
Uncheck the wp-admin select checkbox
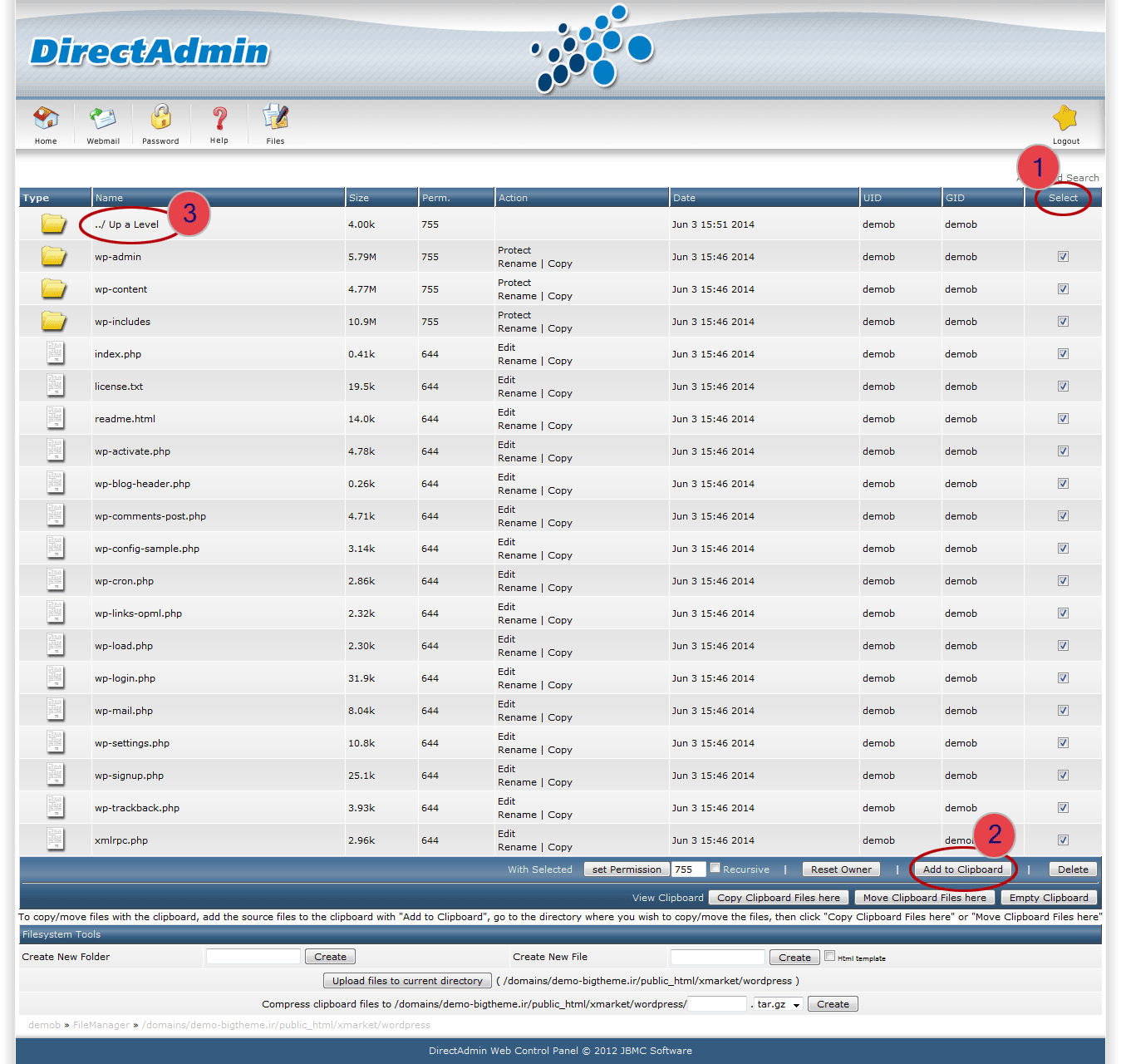tap(1063, 257)
